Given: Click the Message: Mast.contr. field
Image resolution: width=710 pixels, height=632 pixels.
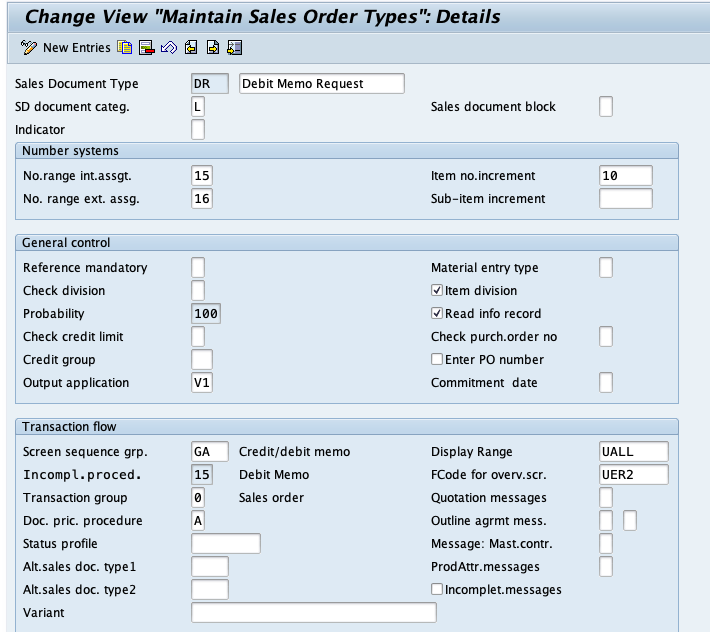Looking at the screenshot, I should [x=606, y=544].
